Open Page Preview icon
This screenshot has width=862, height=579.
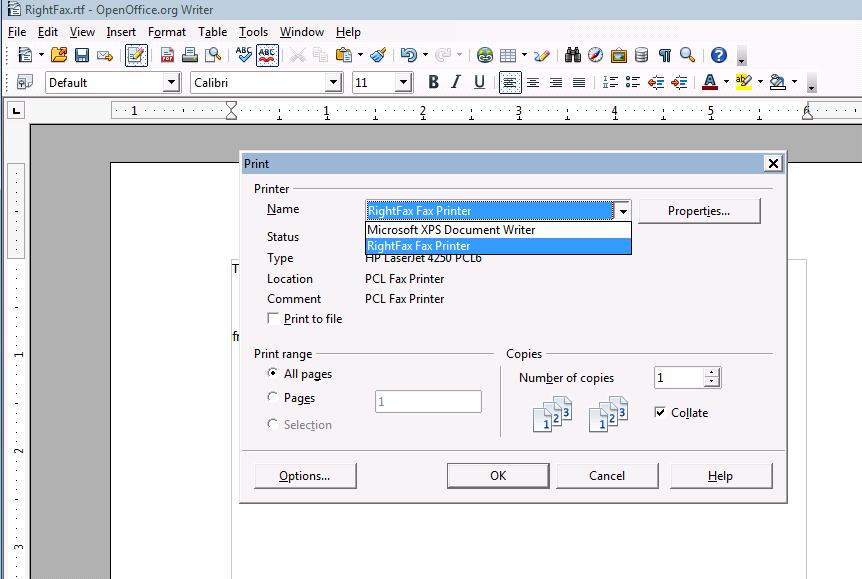(213, 55)
